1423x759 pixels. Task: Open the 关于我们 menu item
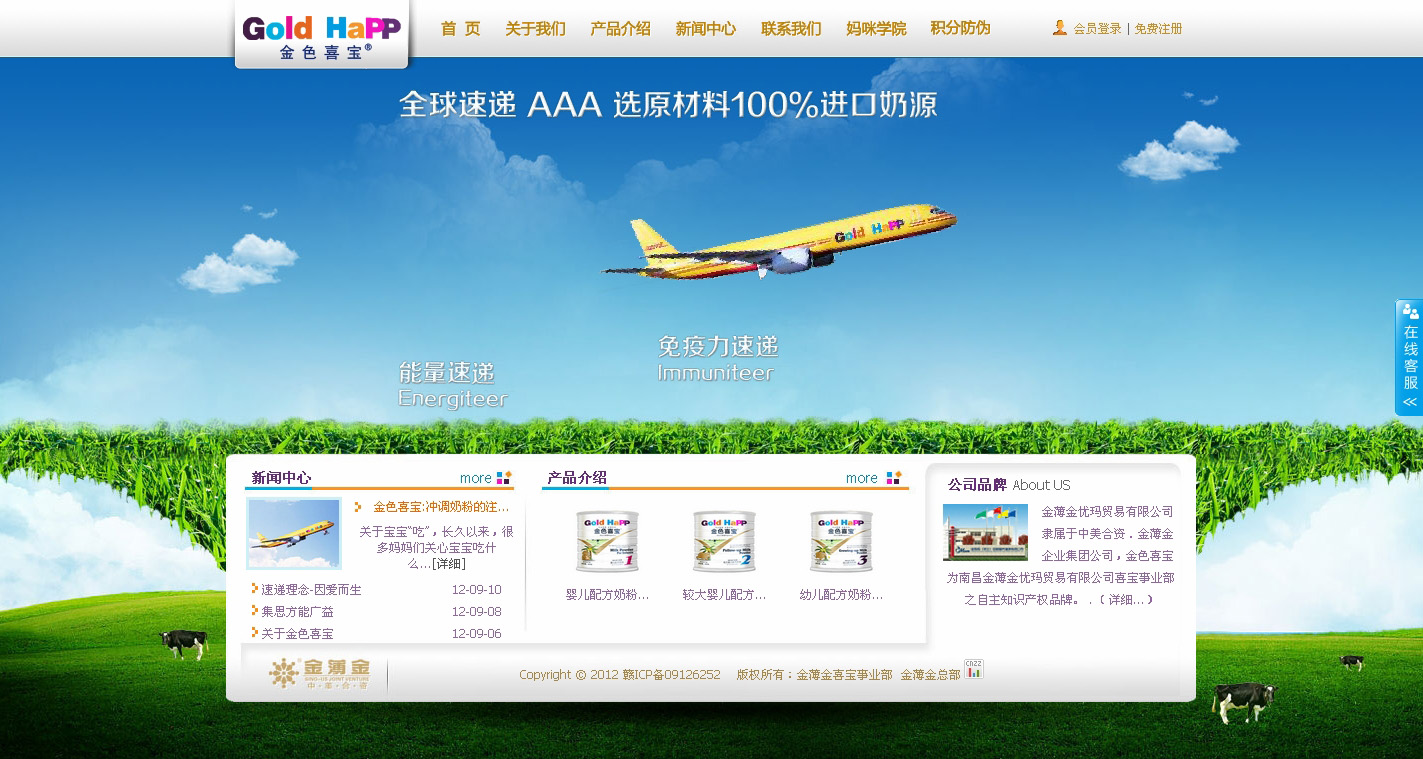point(535,29)
